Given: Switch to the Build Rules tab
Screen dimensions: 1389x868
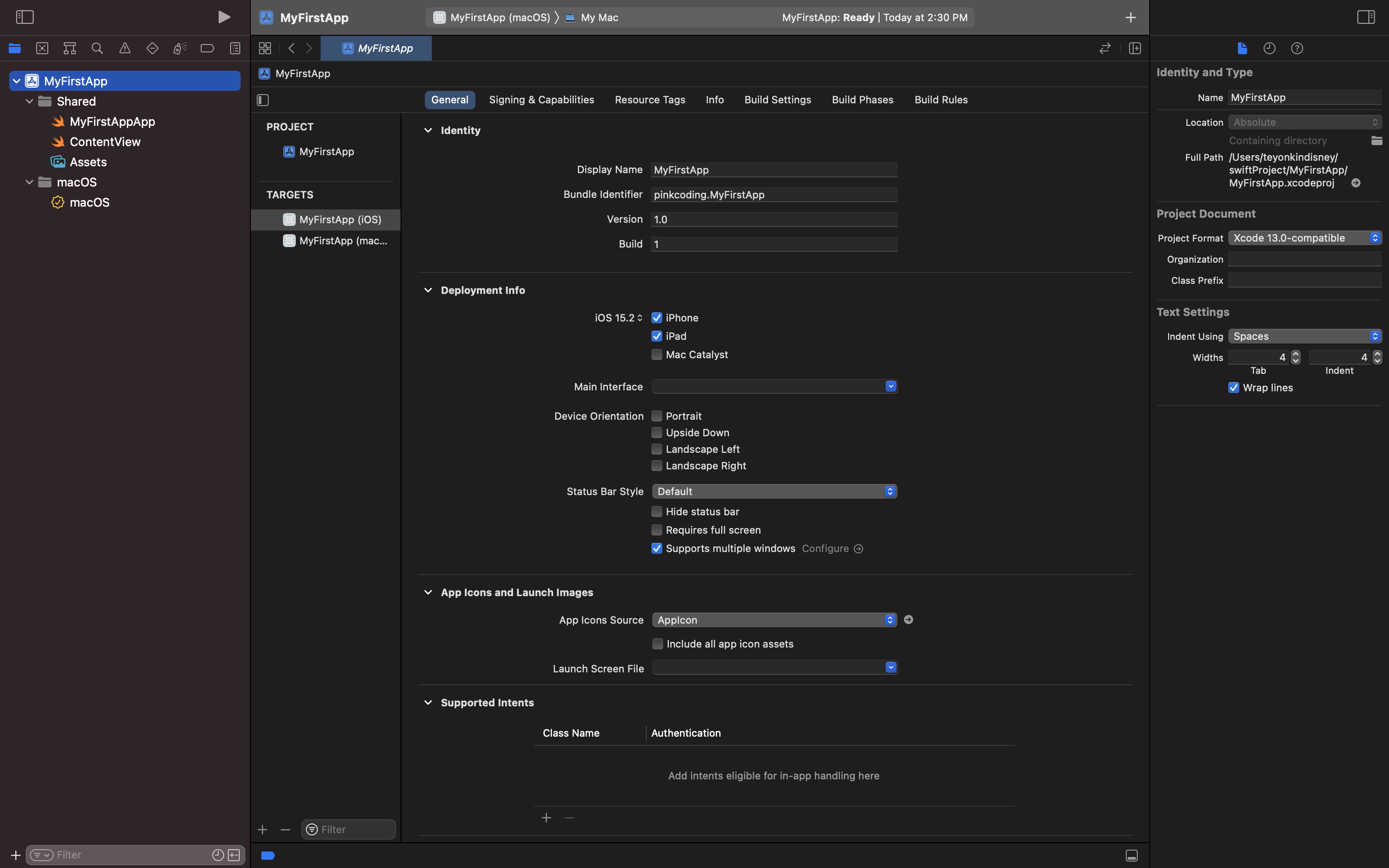Looking at the screenshot, I should click(941, 99).
